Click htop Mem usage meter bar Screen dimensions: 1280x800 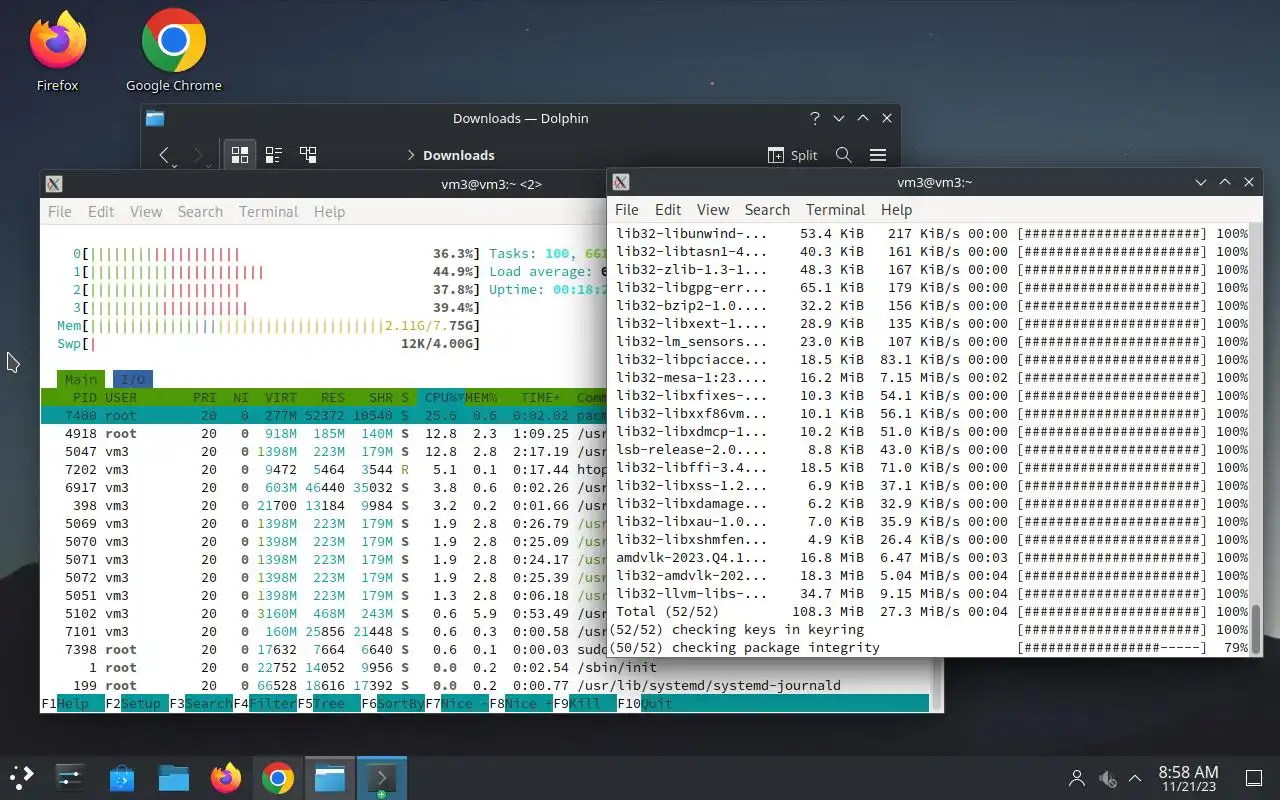click(x=268, y=325)
